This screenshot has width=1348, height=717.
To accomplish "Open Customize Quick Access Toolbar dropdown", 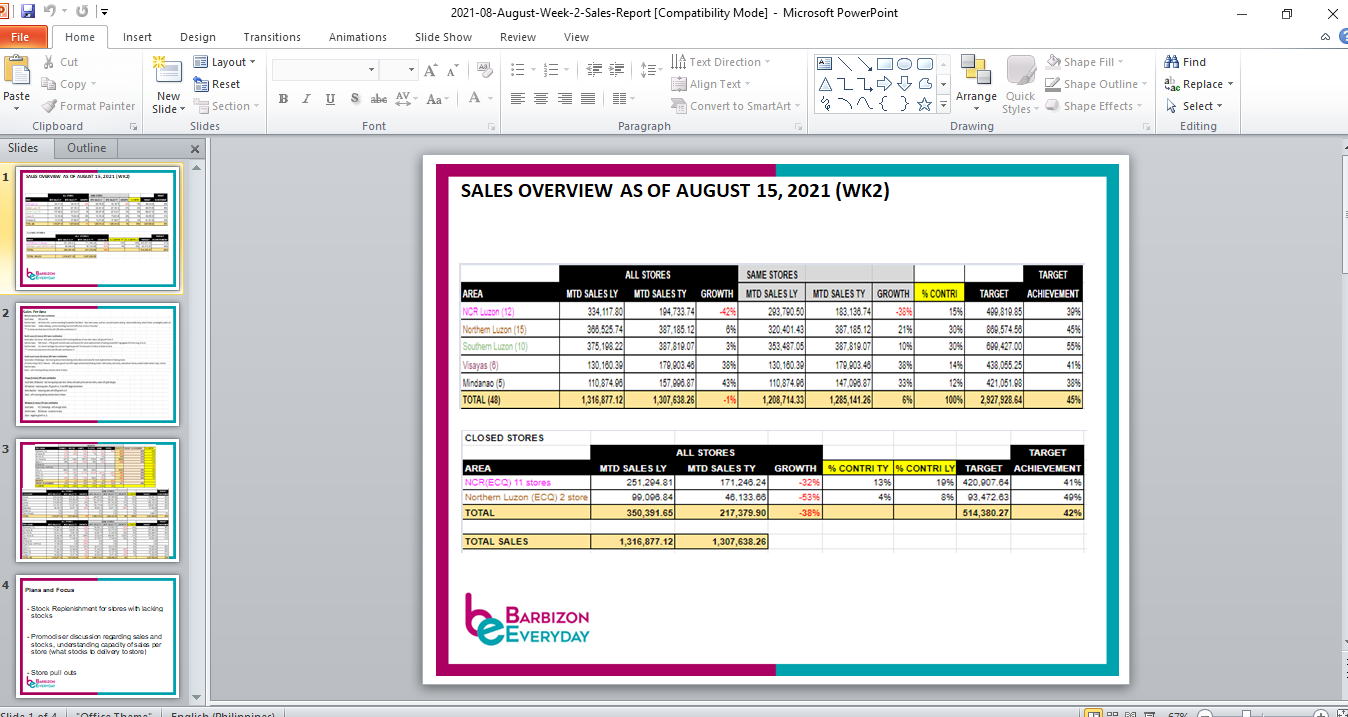I will (x=105, y=12).
